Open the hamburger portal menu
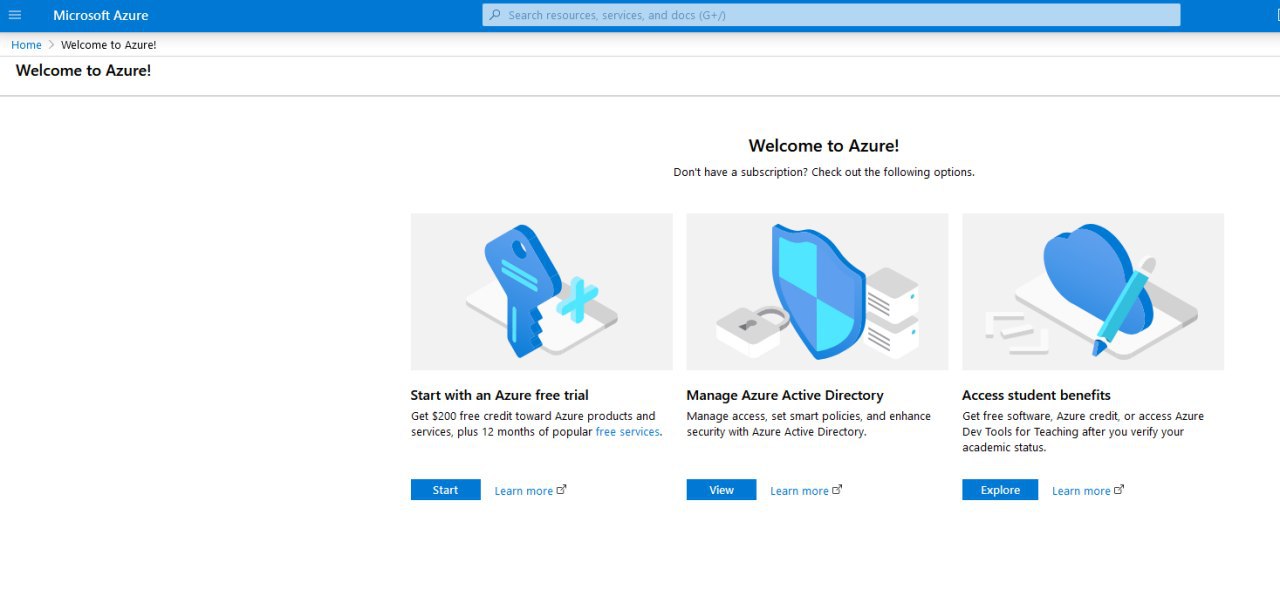The width and height of the screenshot is (1280, 609). [15, 15]
